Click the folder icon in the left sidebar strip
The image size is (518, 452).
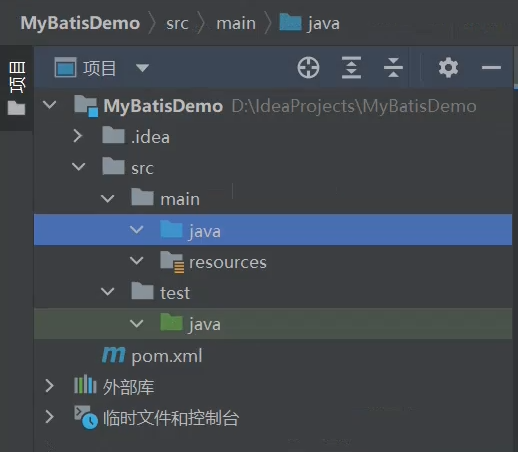tap(16, 108)
